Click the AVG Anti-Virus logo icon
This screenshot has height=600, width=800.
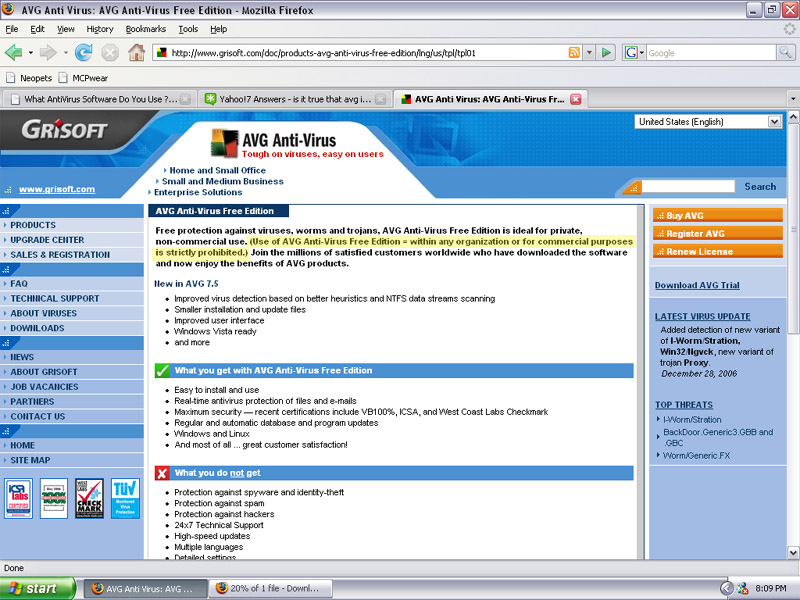coord(224,143)
